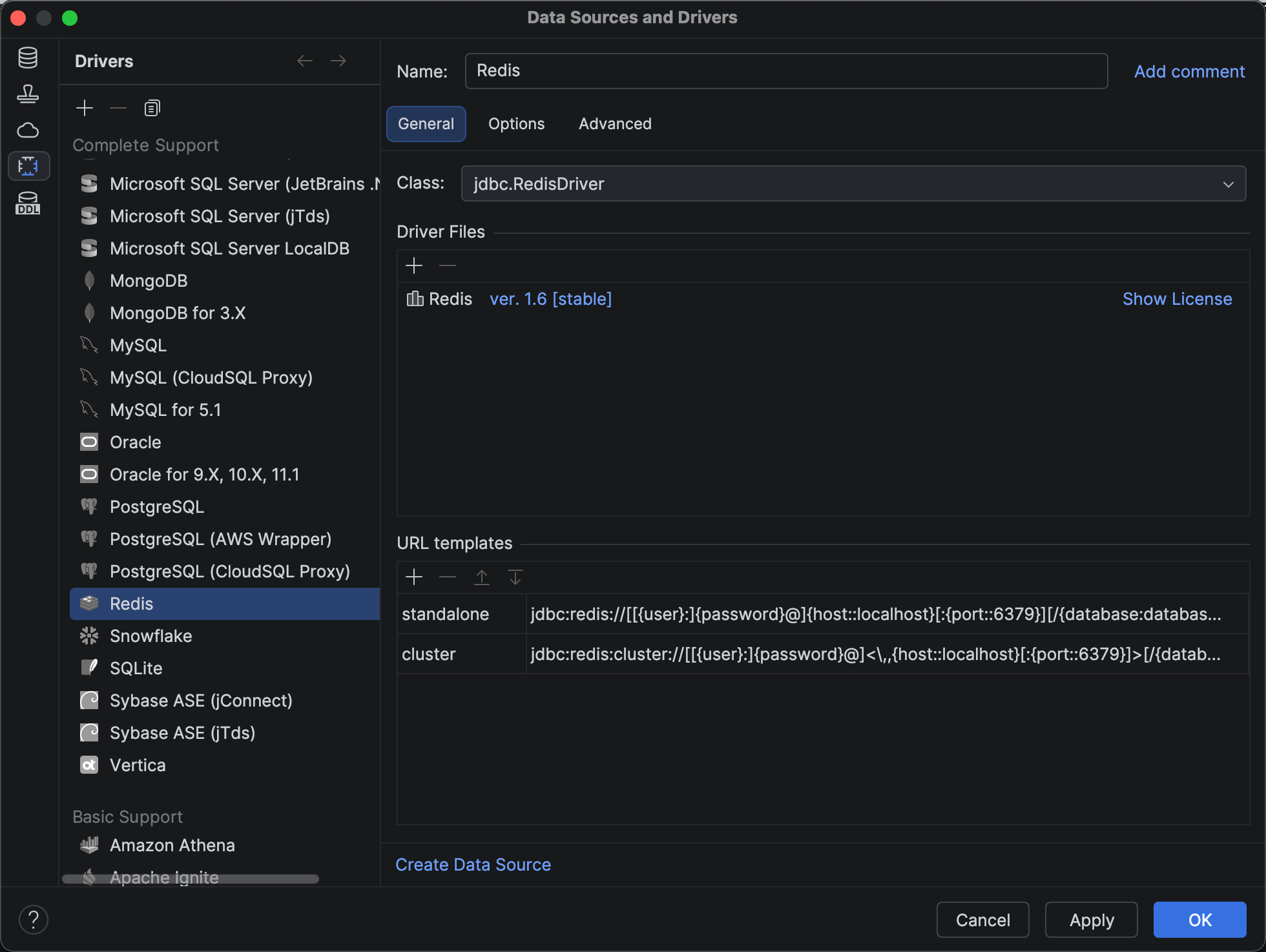The height and width of the screenshot is (952, 1266).
Task: Remove driver file with minus icon
Action: 448,265
